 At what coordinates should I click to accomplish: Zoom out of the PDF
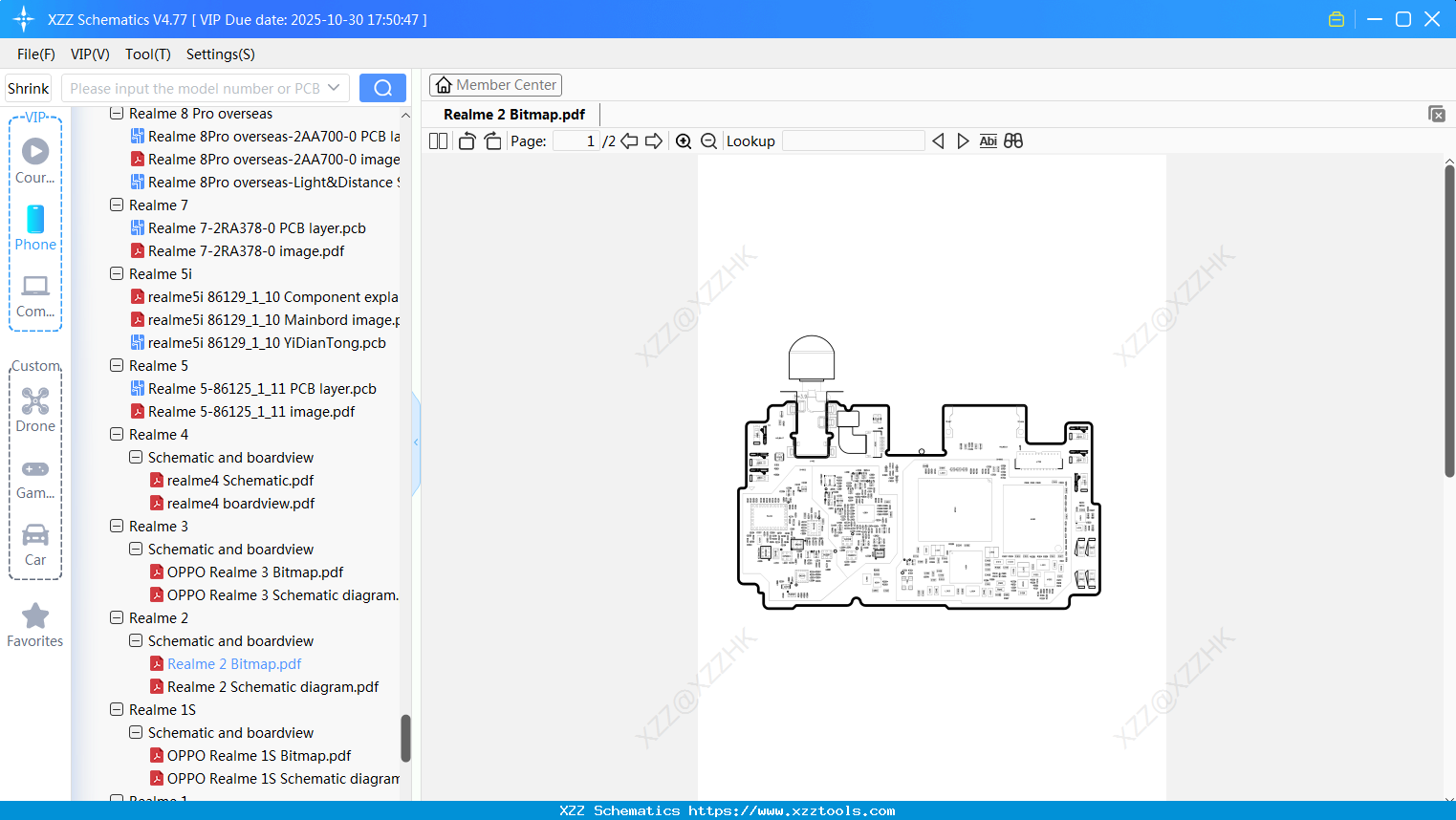709,141
